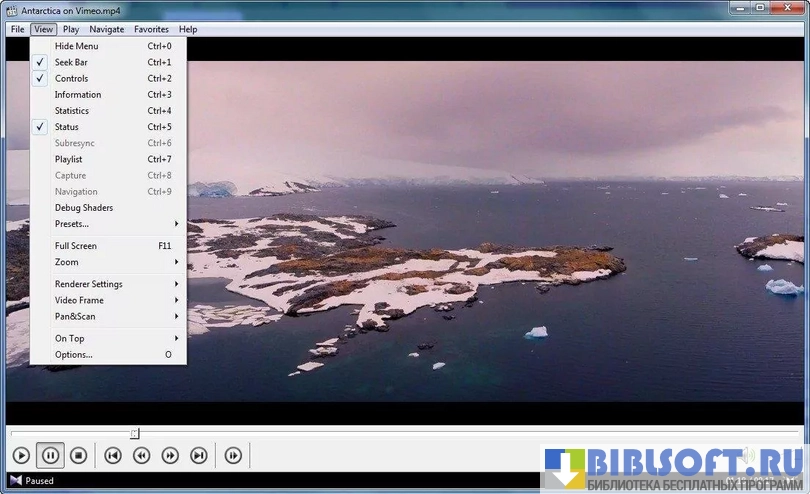Choose Full Screen from the menu
Viewport: 810px width, 494px height.
tap(76, 246)
